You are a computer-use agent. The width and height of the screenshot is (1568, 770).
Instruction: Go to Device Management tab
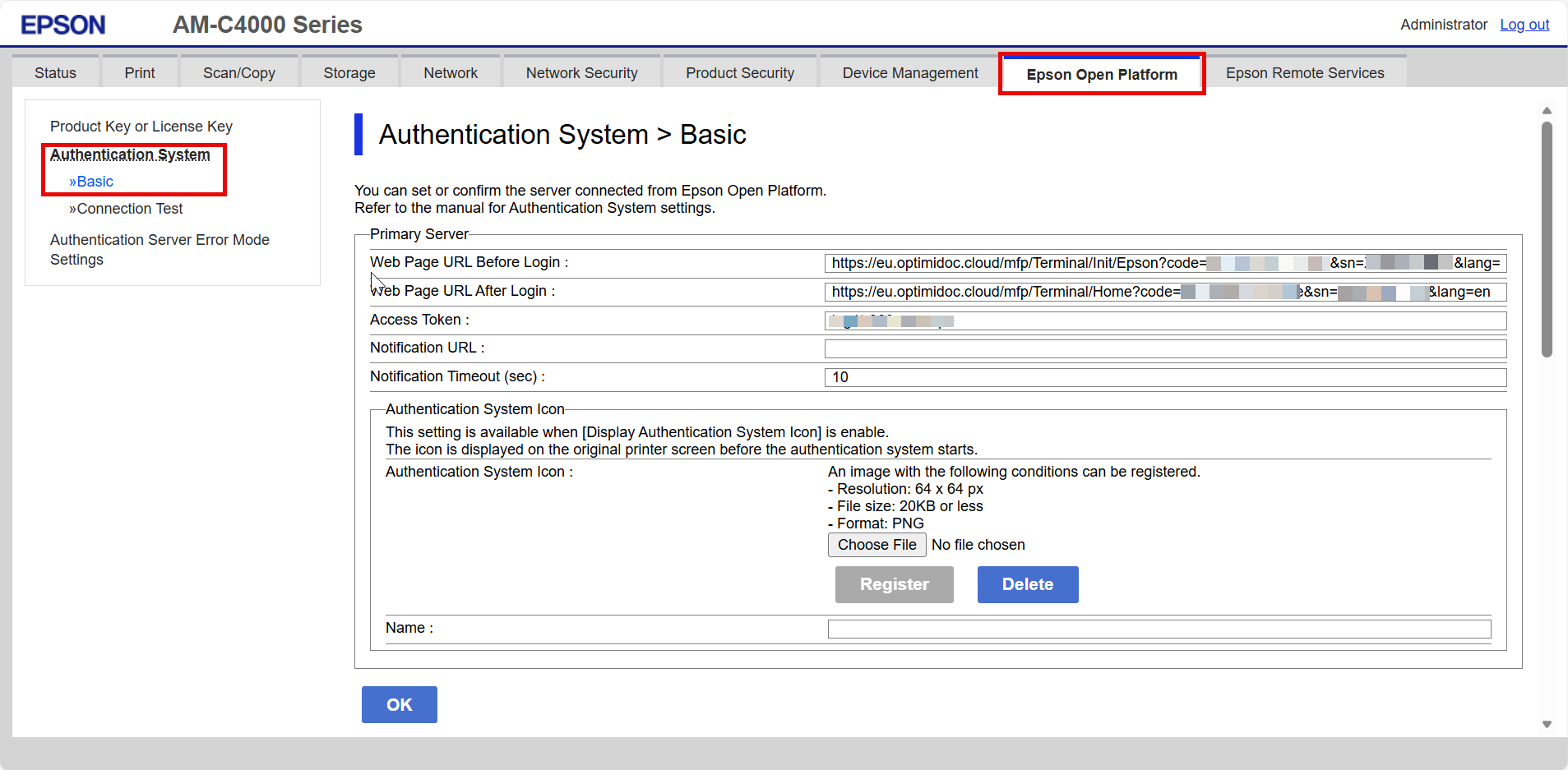909,73
